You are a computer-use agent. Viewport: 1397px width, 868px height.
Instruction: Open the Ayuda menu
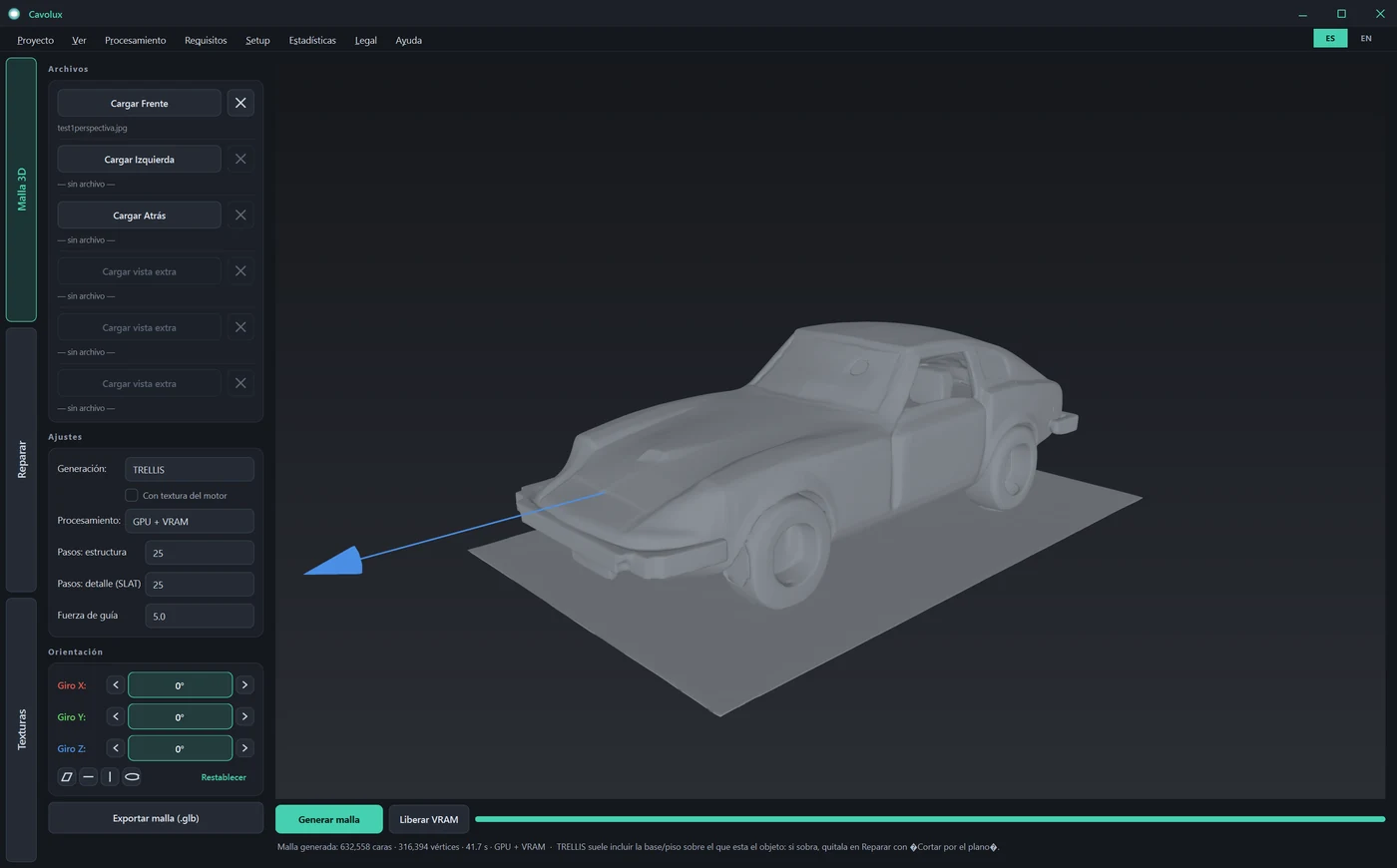coord(408,40)
